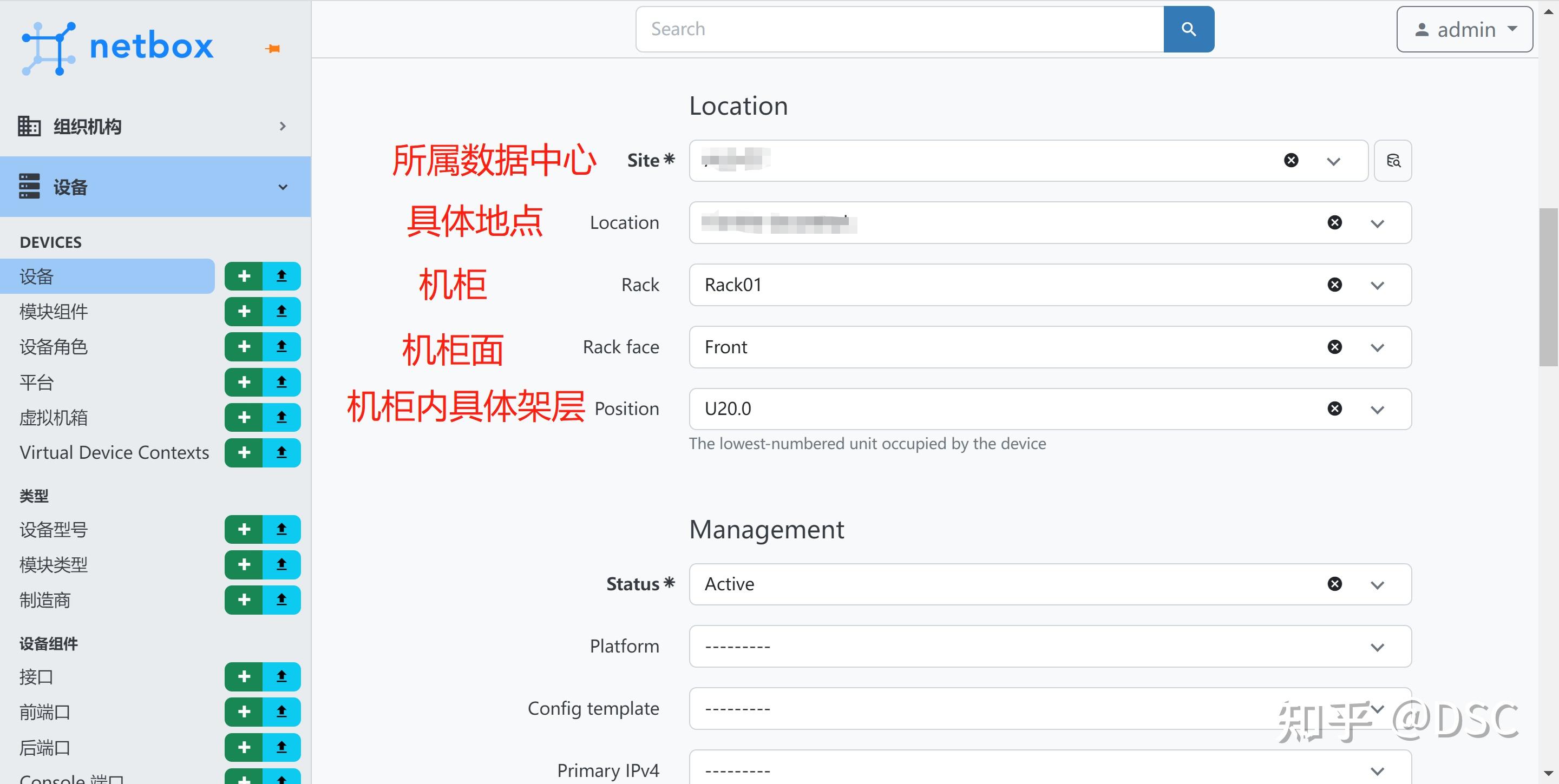The image size is (1559, 784).
Task: Open the admin account dropdown button
Action: [1464, 29]
